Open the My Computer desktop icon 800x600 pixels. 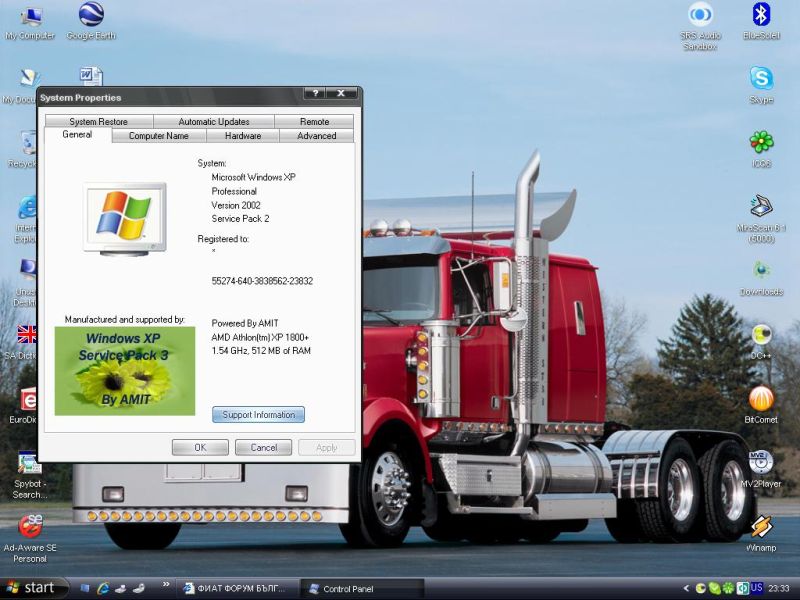[x=30, y=16]
